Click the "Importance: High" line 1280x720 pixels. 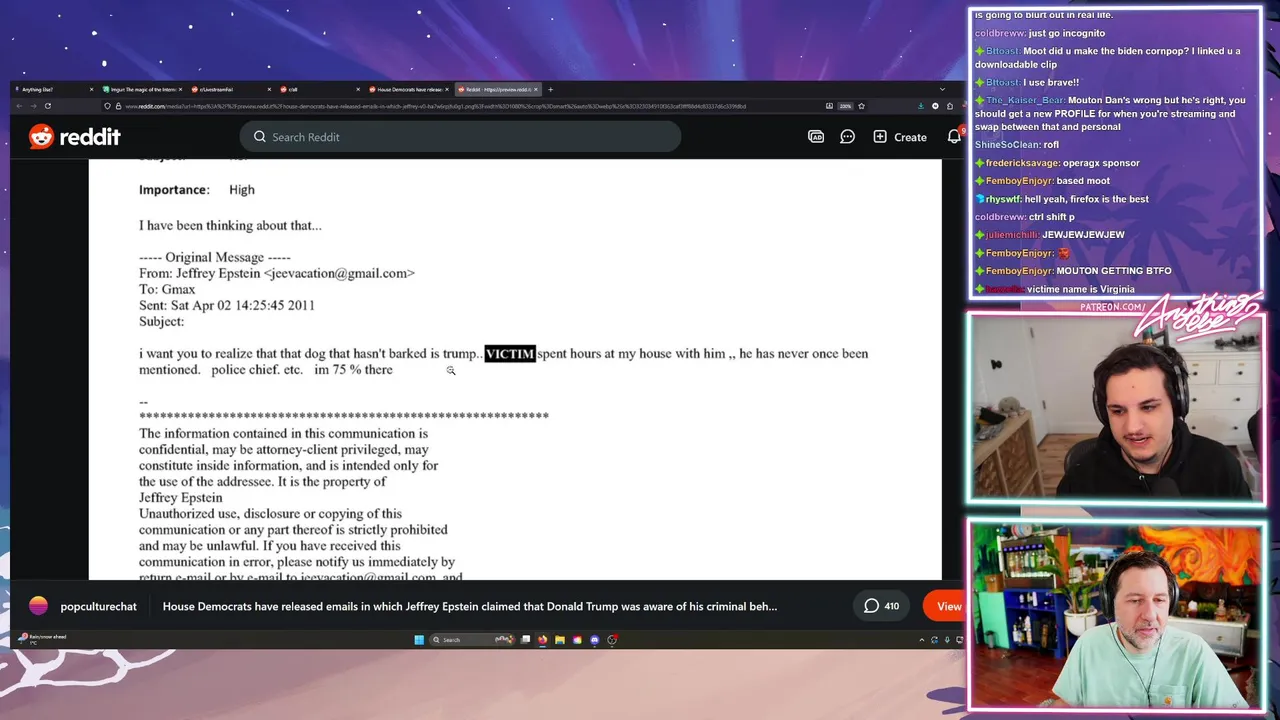tap(197, 190)
